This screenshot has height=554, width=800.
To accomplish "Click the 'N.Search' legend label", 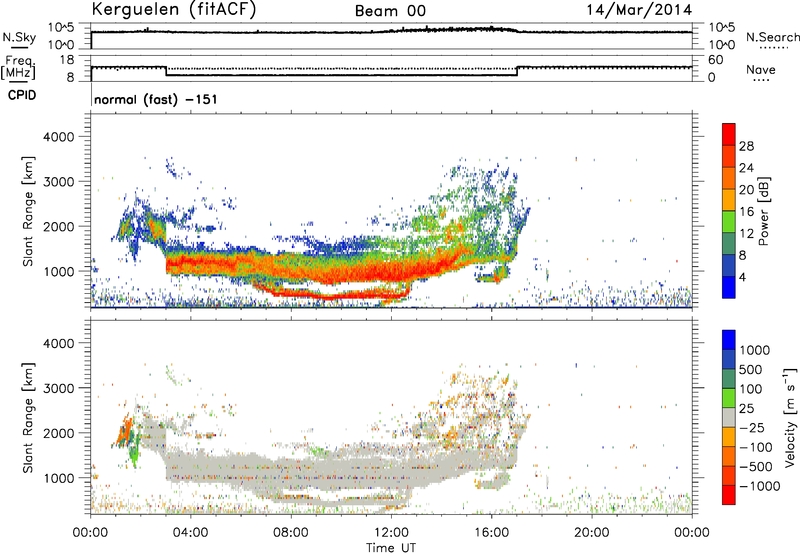I will (x=772, y=37).
